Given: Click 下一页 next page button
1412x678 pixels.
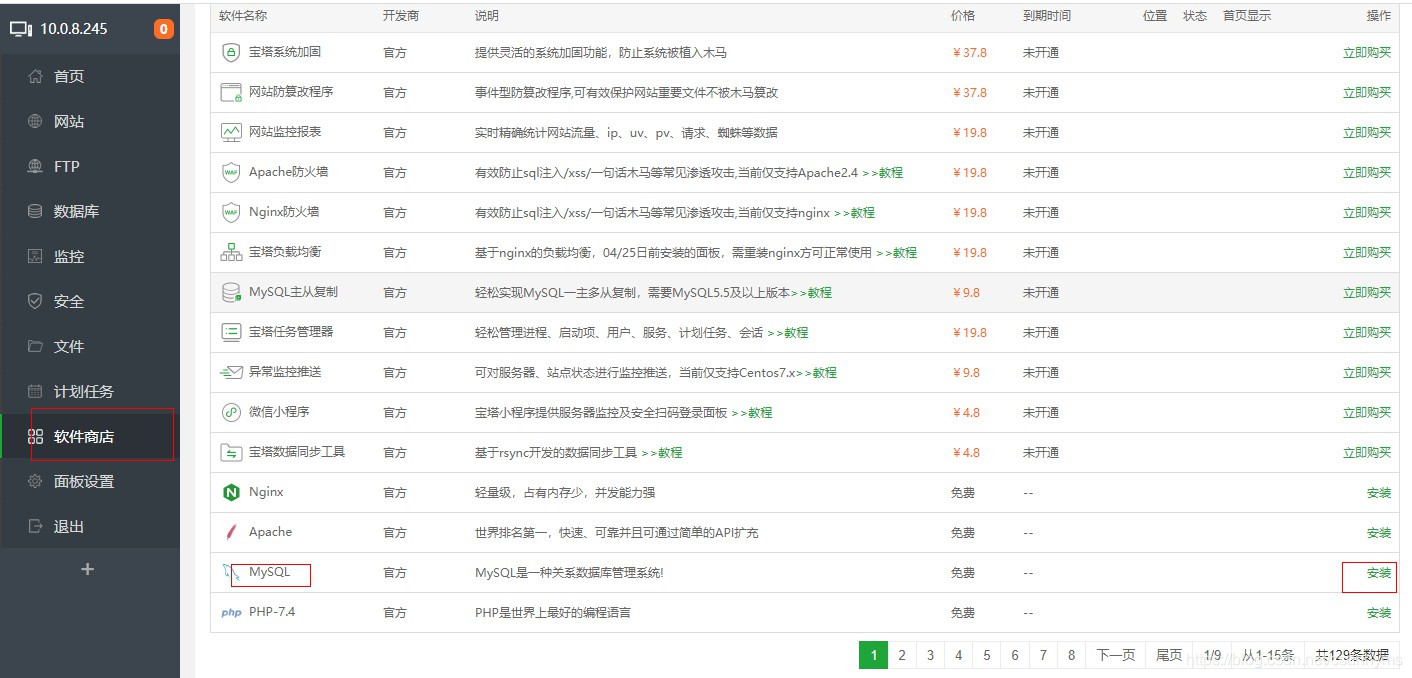Looking at the screenshot, I should (x=1116, y=655).
